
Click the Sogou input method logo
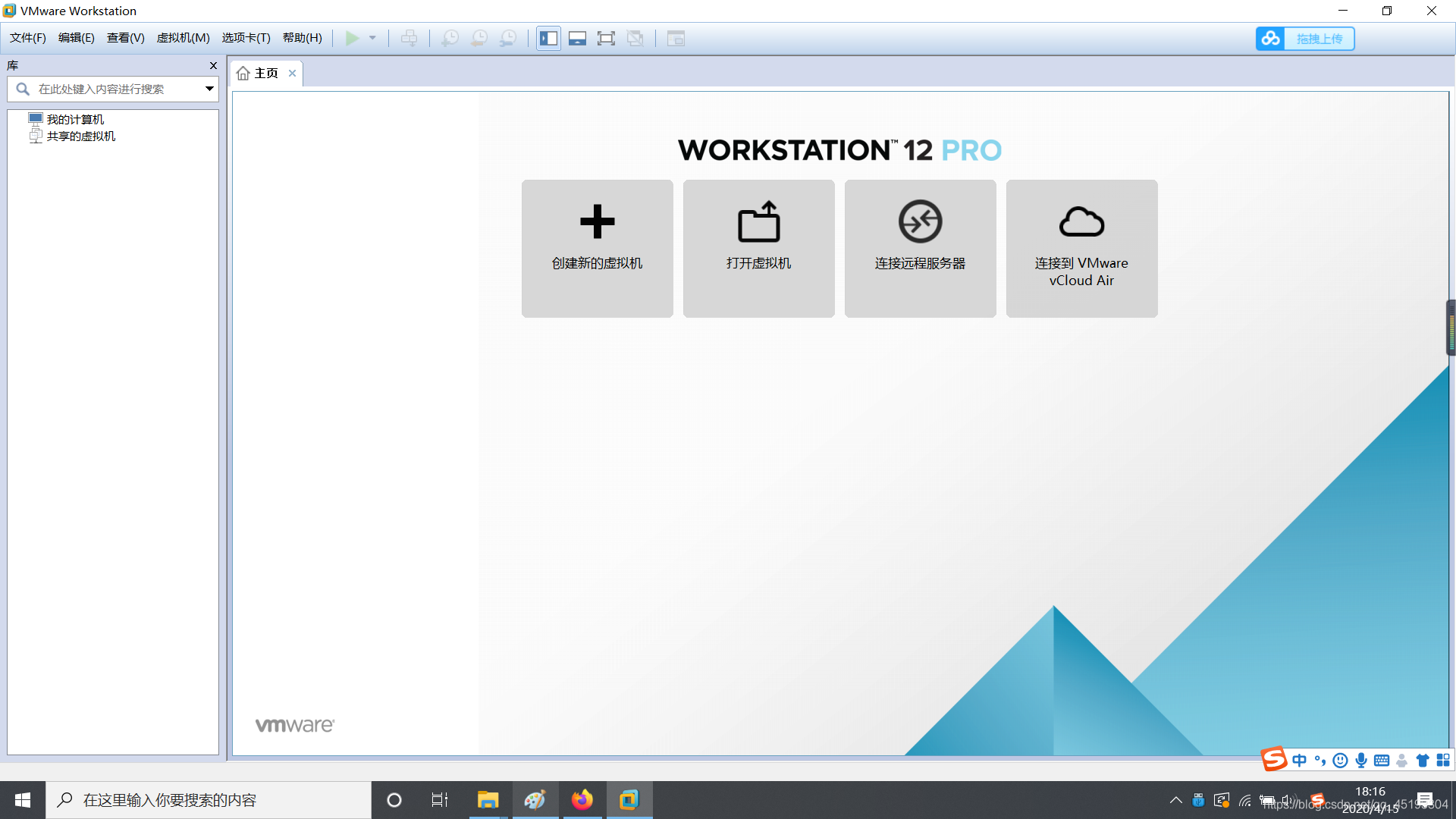point(1274,758)
